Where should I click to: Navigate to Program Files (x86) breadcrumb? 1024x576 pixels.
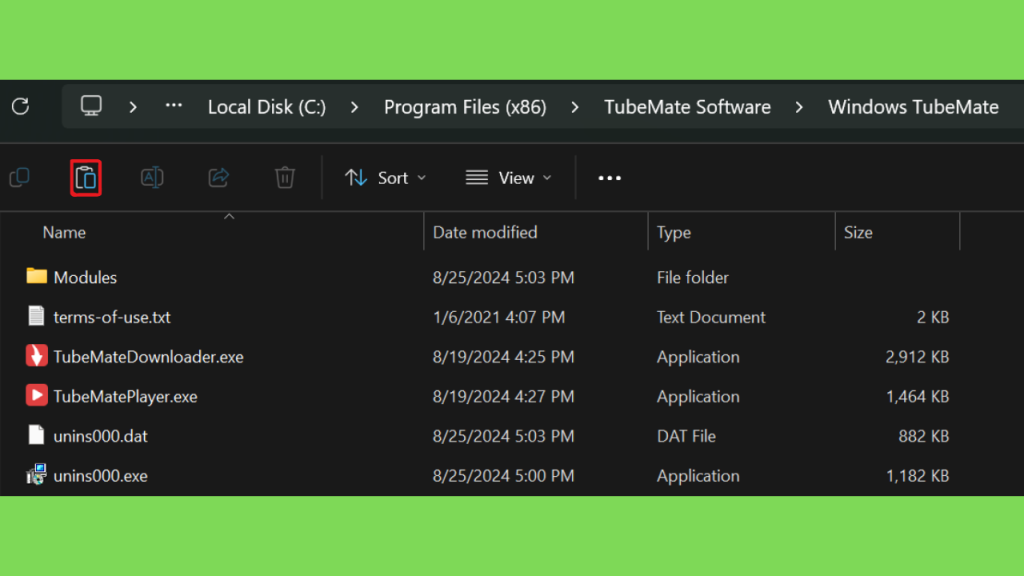point(465,107)
